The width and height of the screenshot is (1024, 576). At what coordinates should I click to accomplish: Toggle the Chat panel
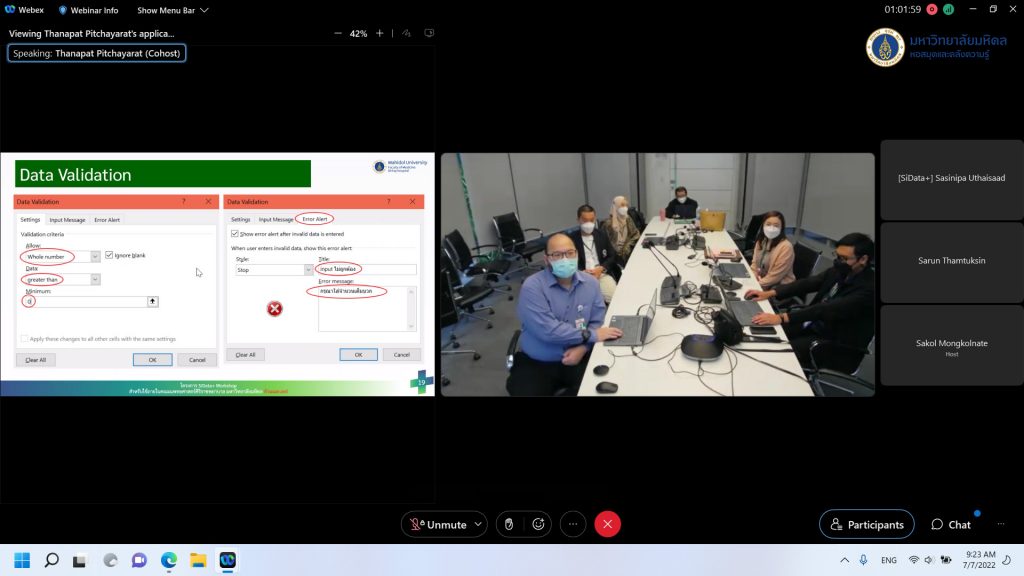click(950, 524)
